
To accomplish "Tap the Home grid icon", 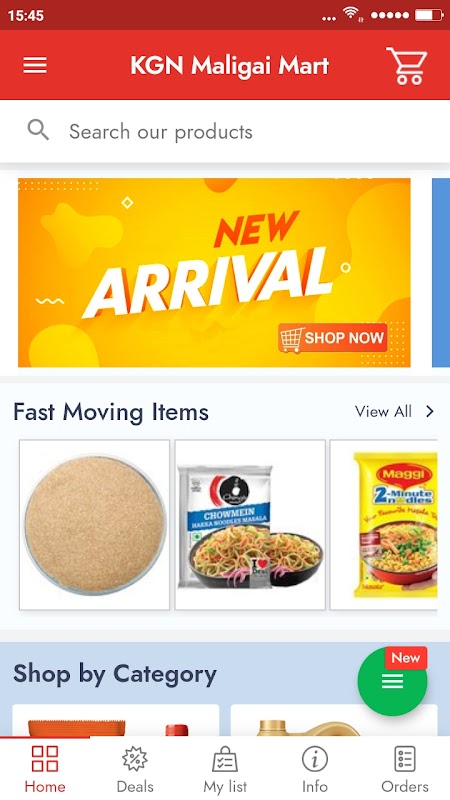I will click(x=45, y=759).
